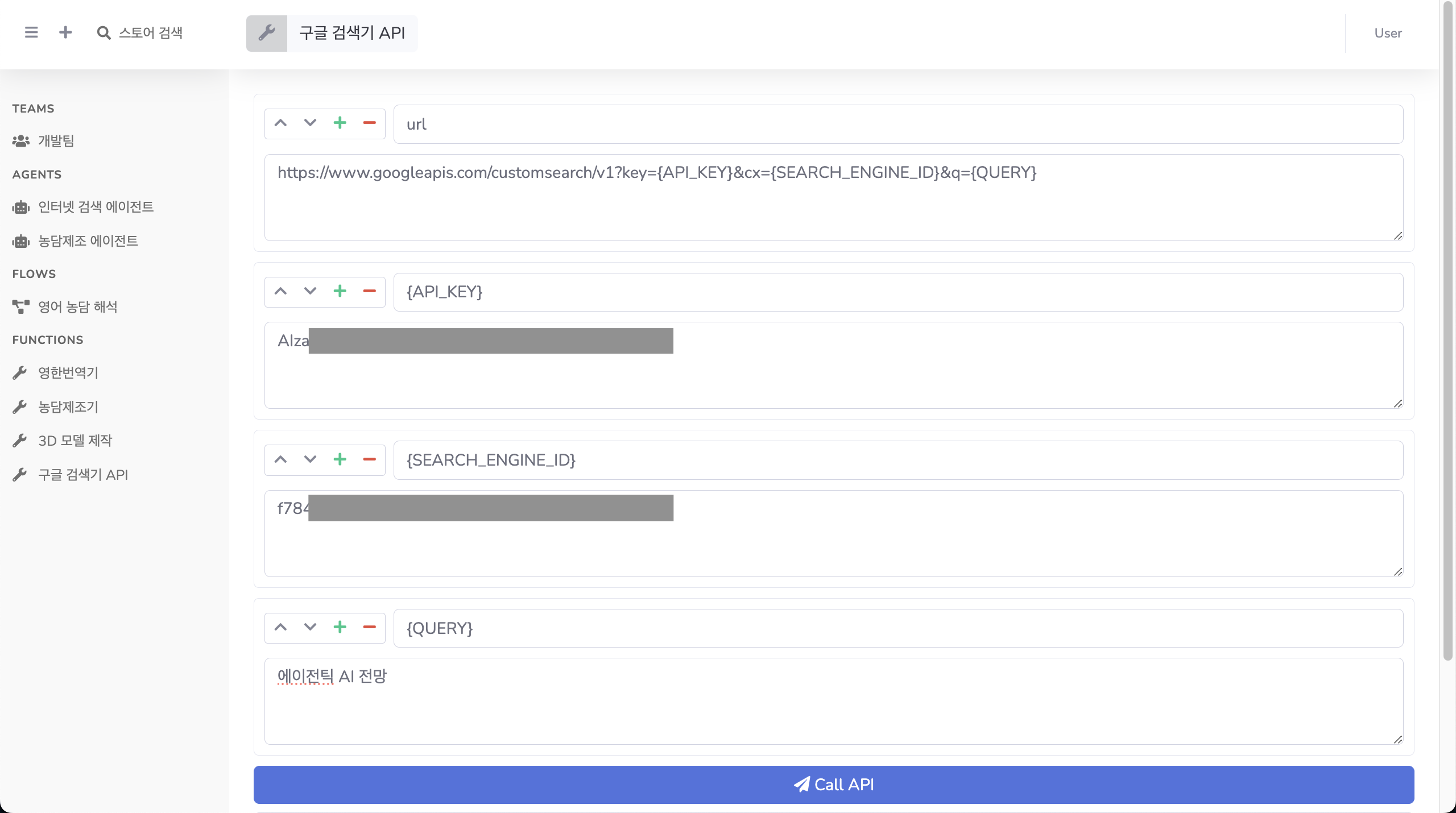Edit the {QUERY} name field
The height and width of the screenshot is (813, 1456).
click(x=898, y=628)
